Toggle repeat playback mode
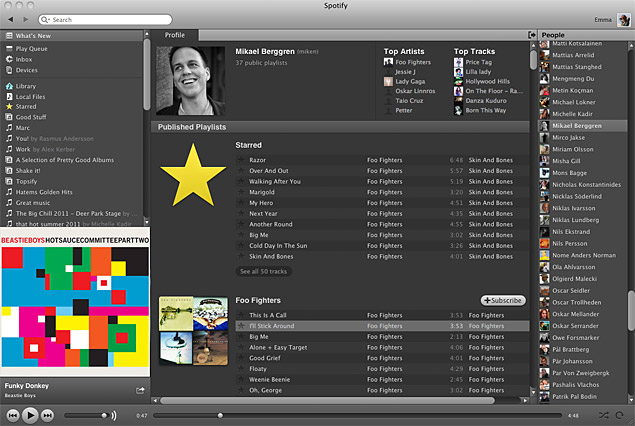 click(620, 414)
